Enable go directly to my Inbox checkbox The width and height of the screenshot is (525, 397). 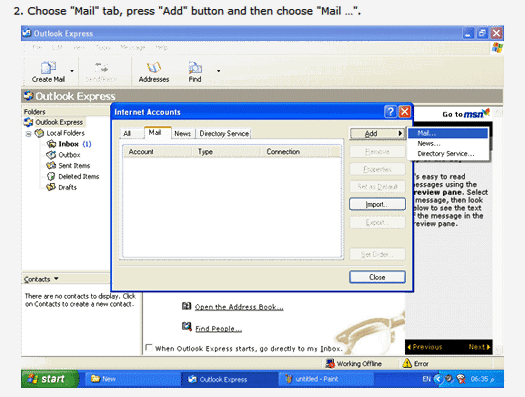tap(149, 347)
